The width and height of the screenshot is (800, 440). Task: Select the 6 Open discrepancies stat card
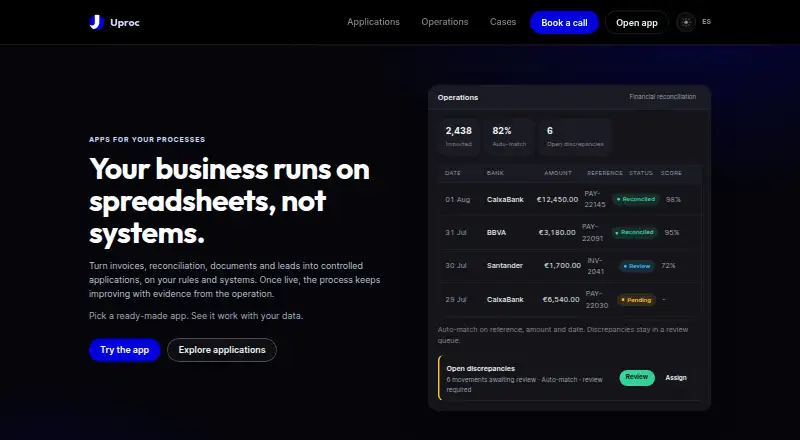click(x=575, y=136)
